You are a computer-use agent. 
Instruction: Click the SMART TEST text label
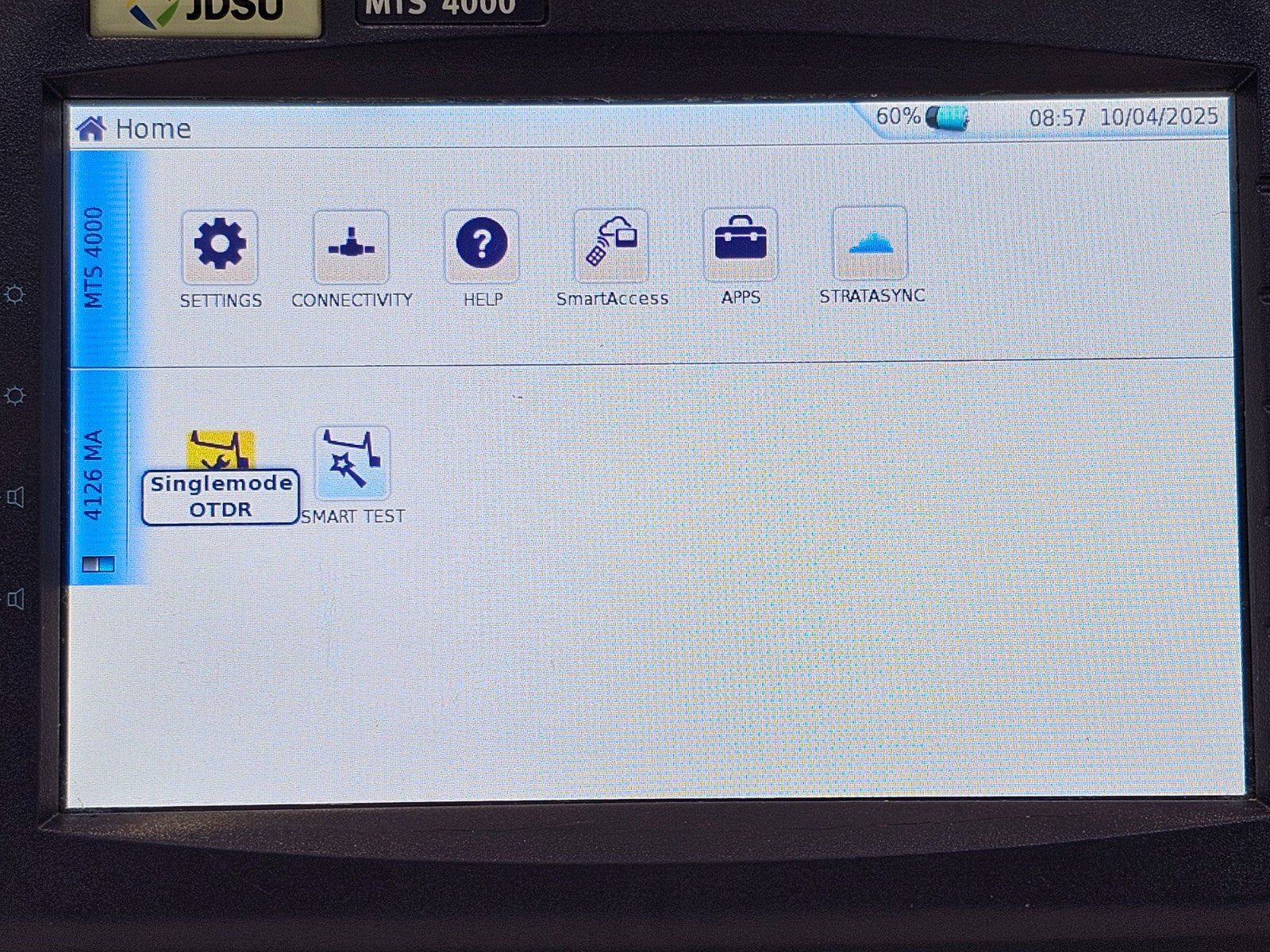pyautogui.click(x=353, y=516)
